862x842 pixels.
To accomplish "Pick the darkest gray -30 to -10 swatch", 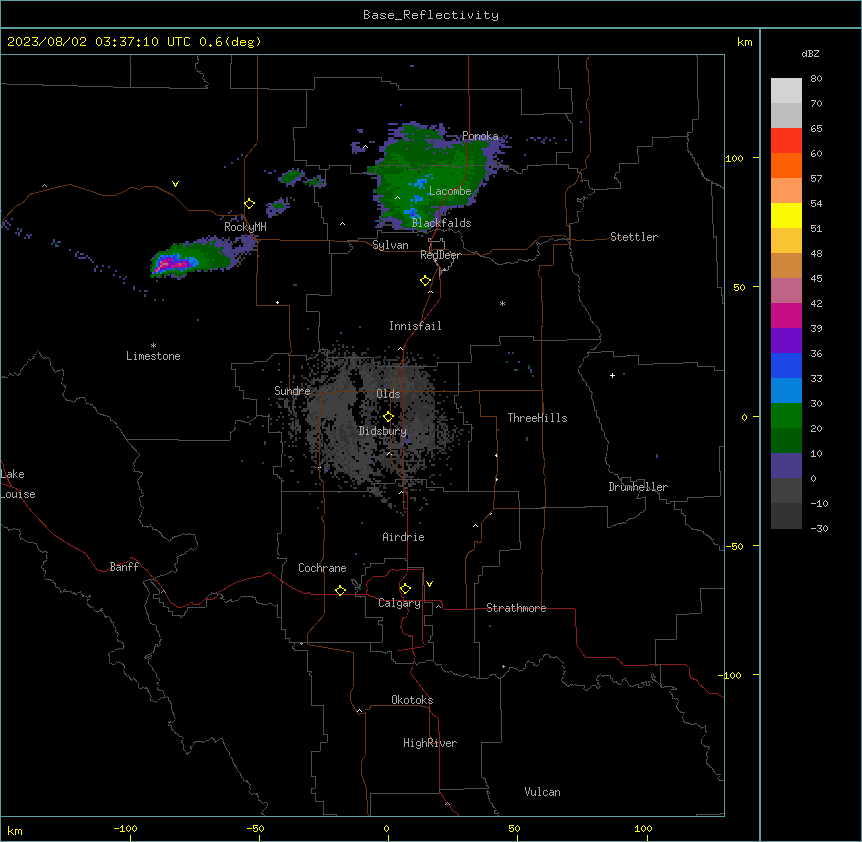I will 786,516.
